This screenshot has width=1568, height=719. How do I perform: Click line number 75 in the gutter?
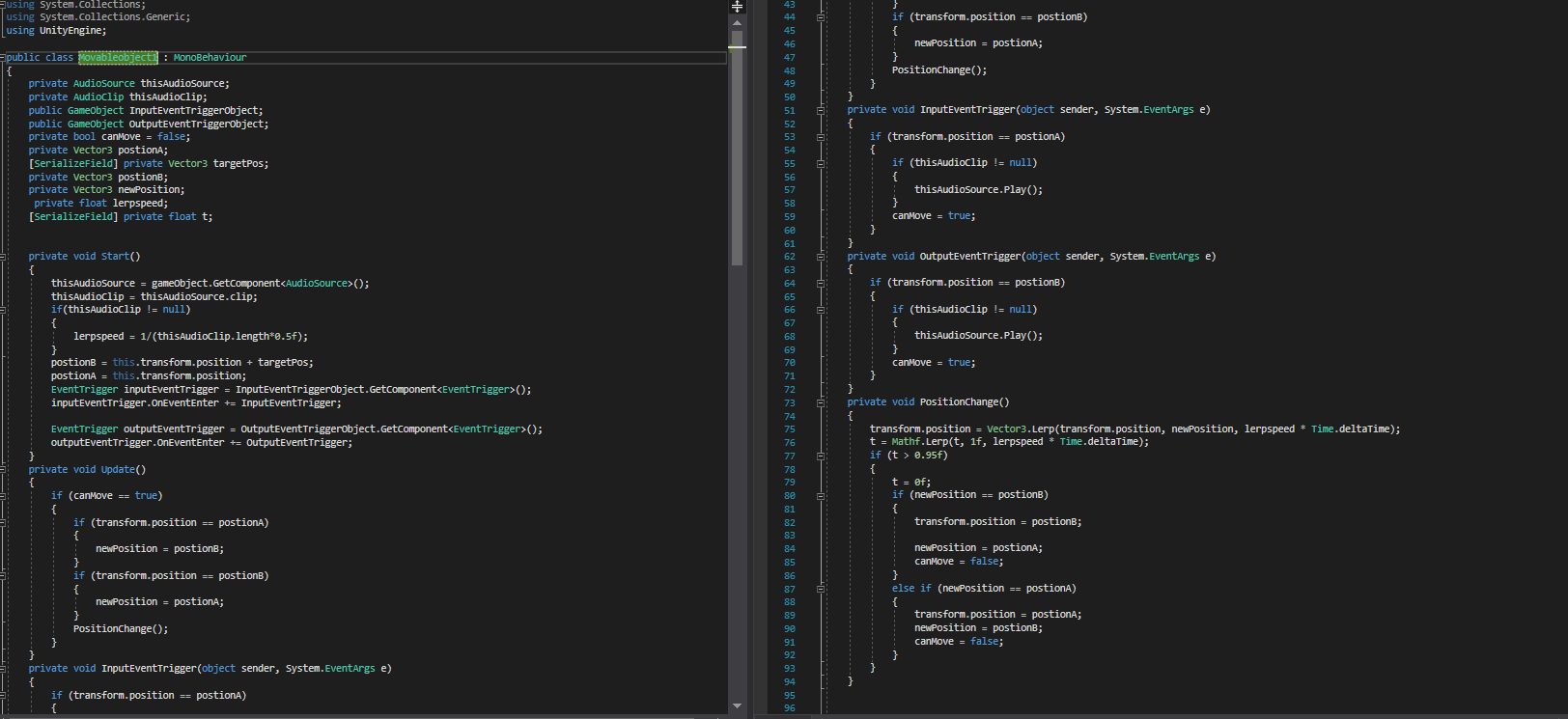tap(790, 429)
